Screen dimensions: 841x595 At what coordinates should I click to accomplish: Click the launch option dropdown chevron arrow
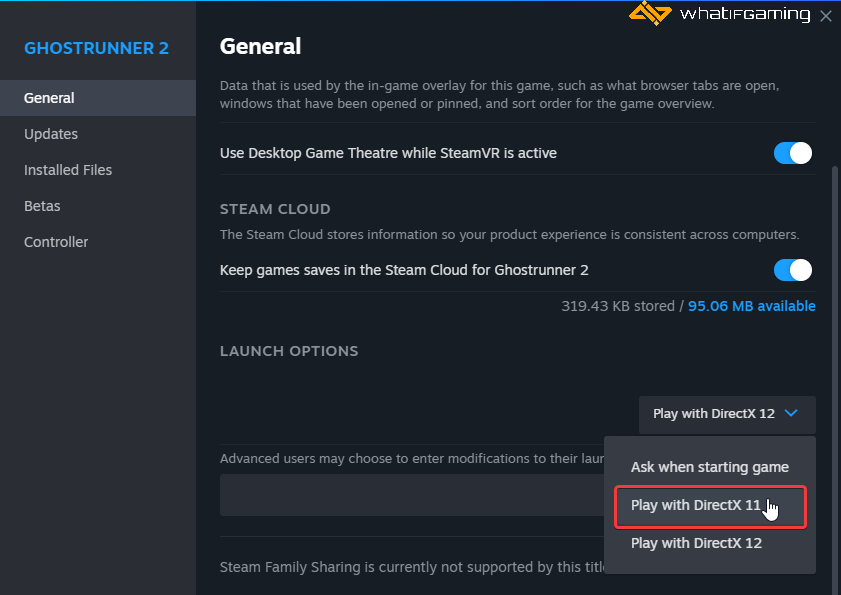point(792,413)
